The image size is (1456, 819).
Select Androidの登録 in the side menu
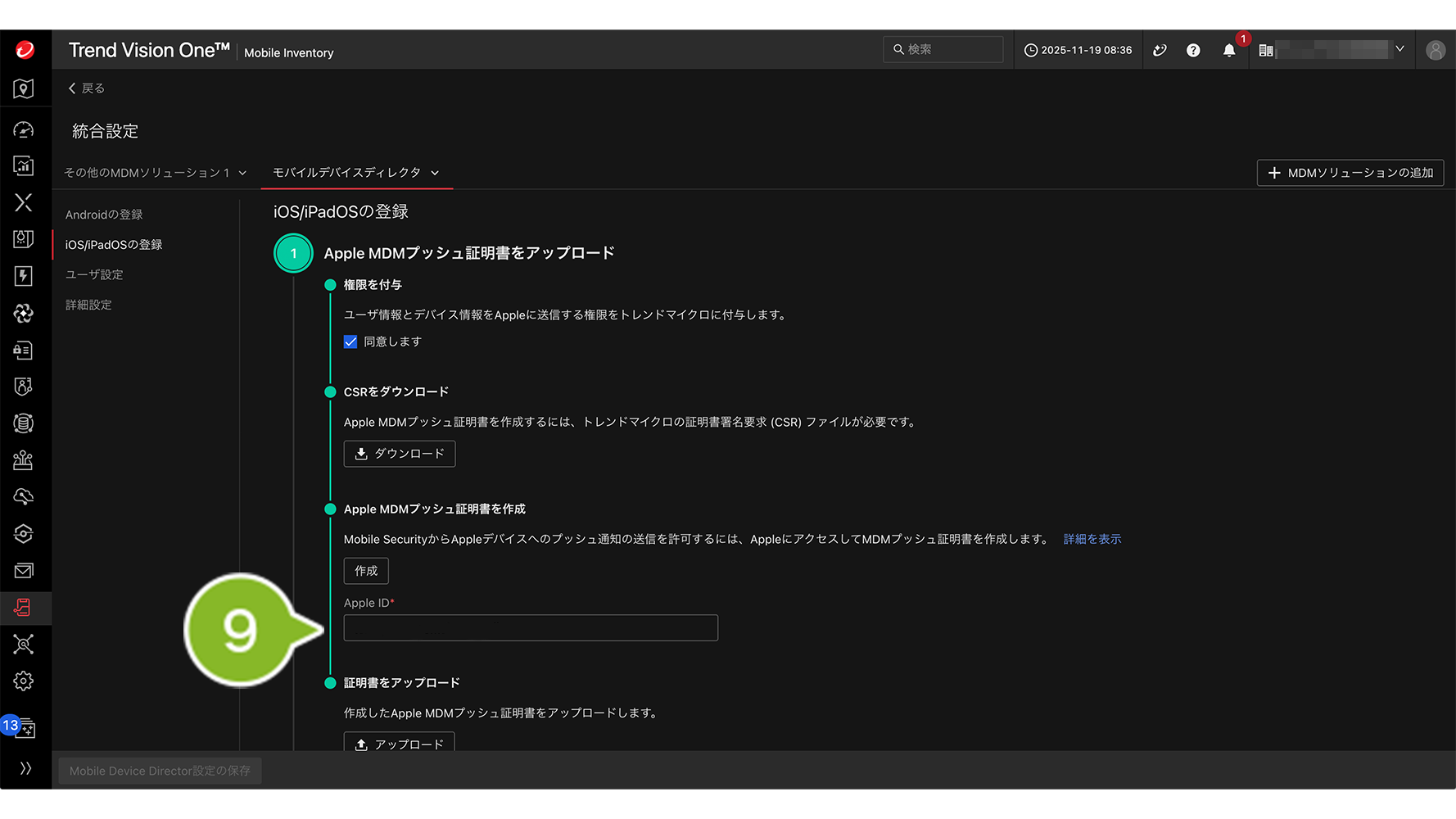point(104,215)
